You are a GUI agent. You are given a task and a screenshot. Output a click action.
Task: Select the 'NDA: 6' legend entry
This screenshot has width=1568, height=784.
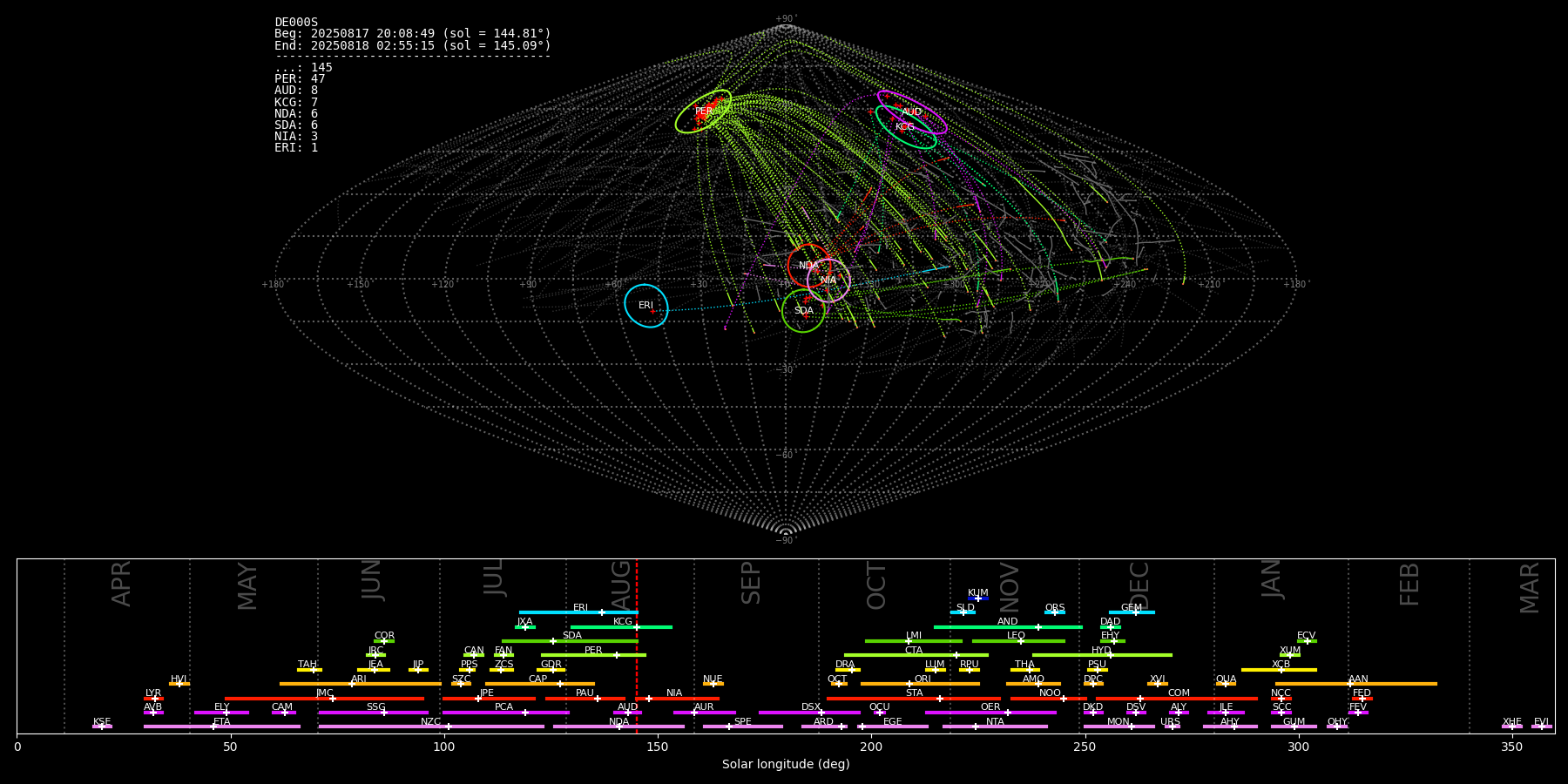[296, 114]
